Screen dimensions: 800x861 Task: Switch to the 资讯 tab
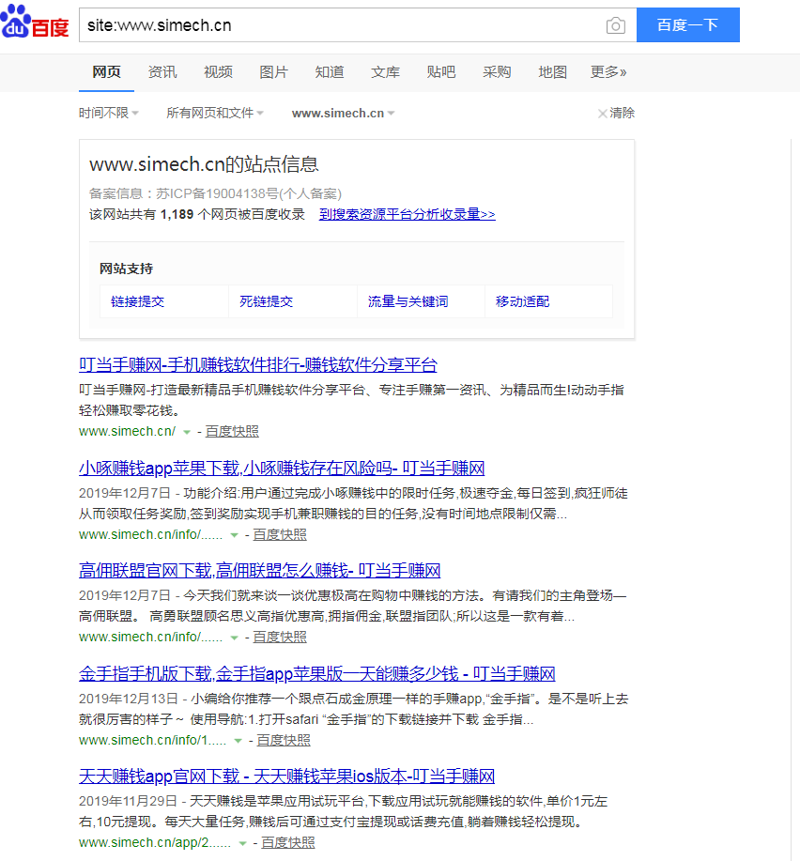coord(163,72)
